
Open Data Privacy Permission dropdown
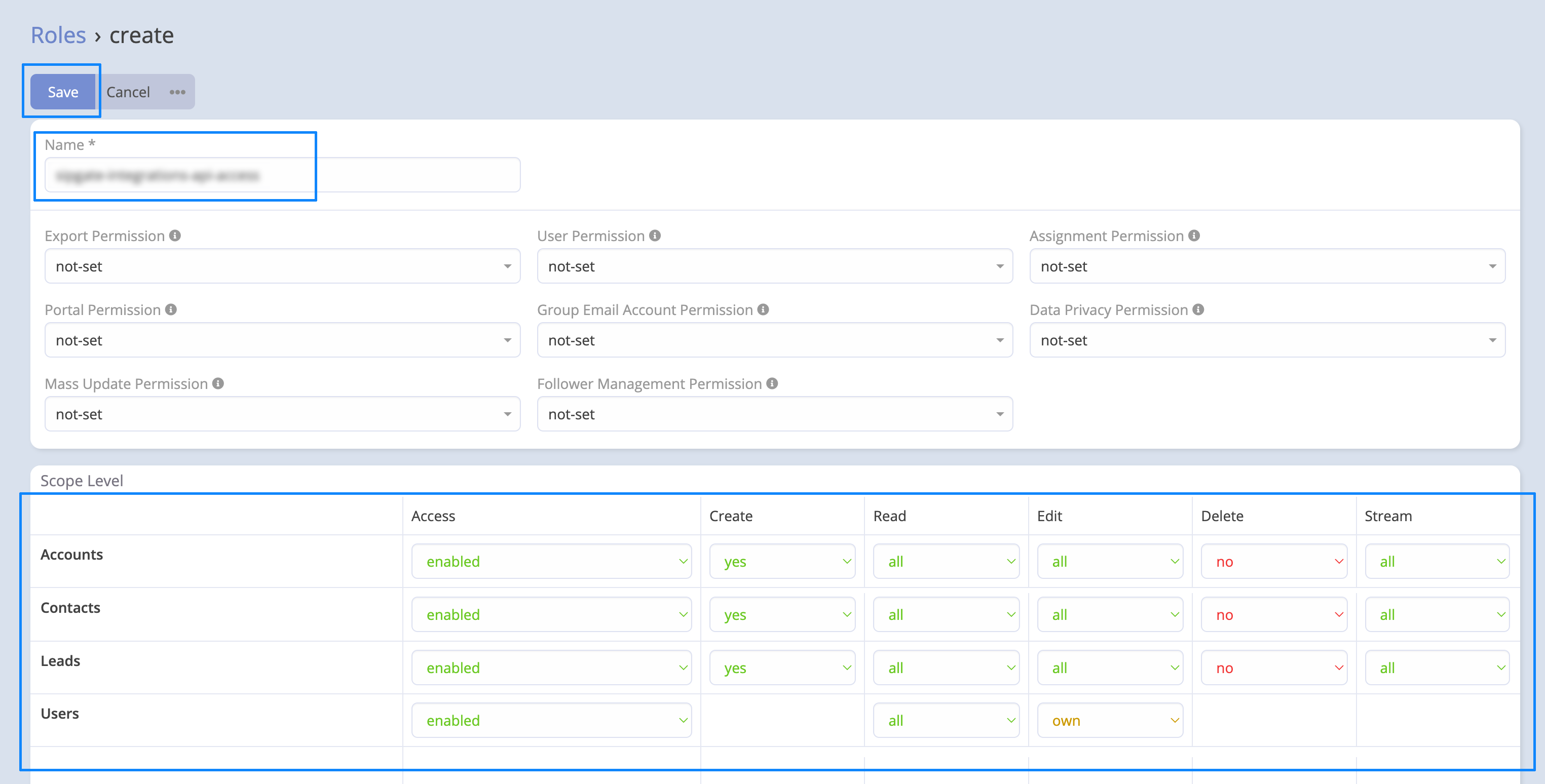pos(1267,340)
